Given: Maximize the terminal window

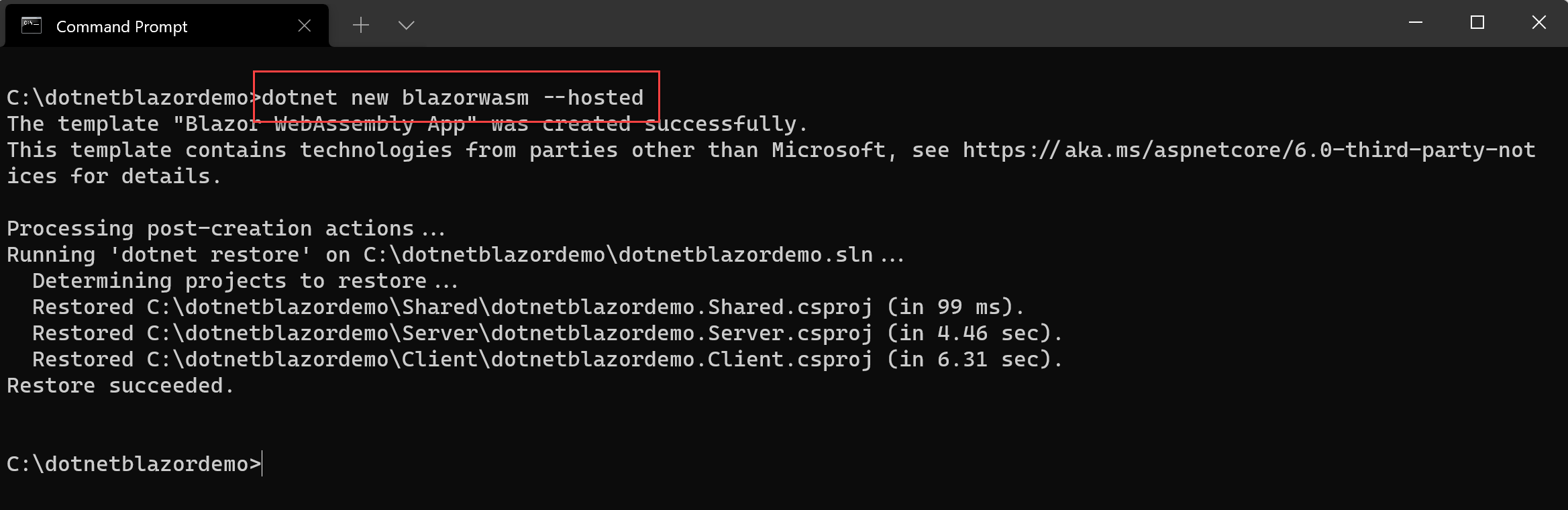Looking at the screenshot, I should pos(1477,23).
